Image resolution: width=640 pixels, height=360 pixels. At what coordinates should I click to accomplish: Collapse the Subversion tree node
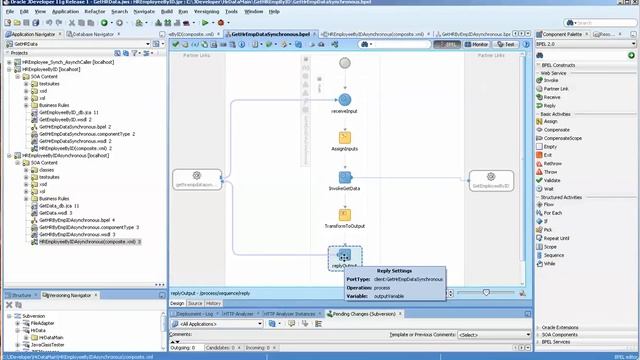9,316
